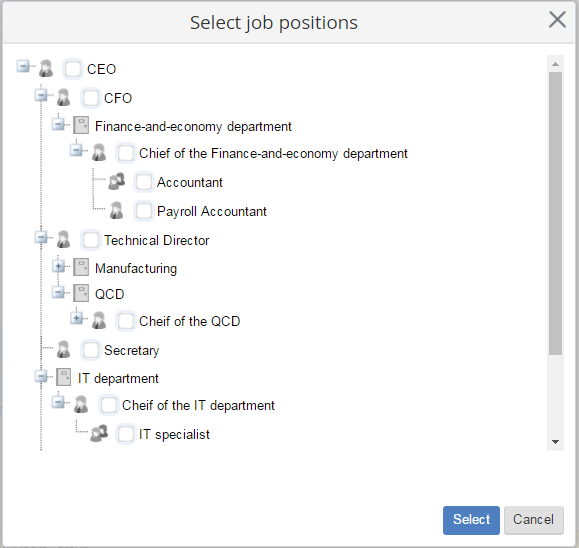Viewport: 579px width, 548px height.
Task: Tick the Technical Director checkbox
Action: (x=90, y=240)
